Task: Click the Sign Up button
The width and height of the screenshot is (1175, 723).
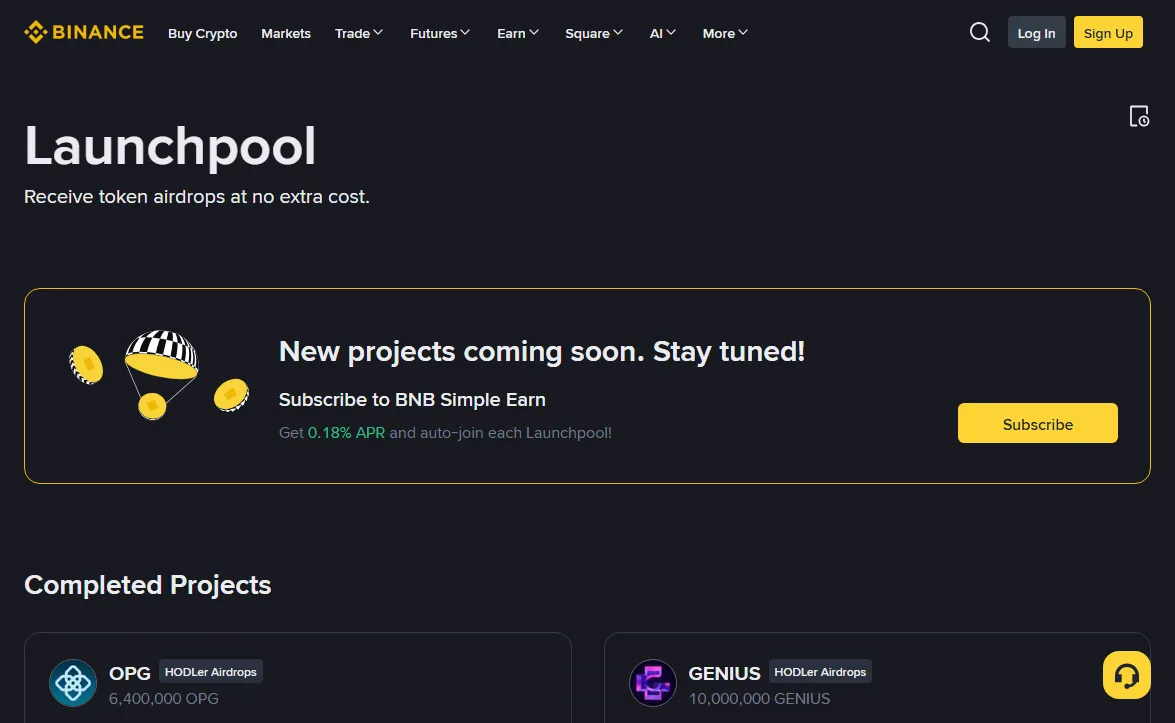Action: click(x=1108, y=32)
